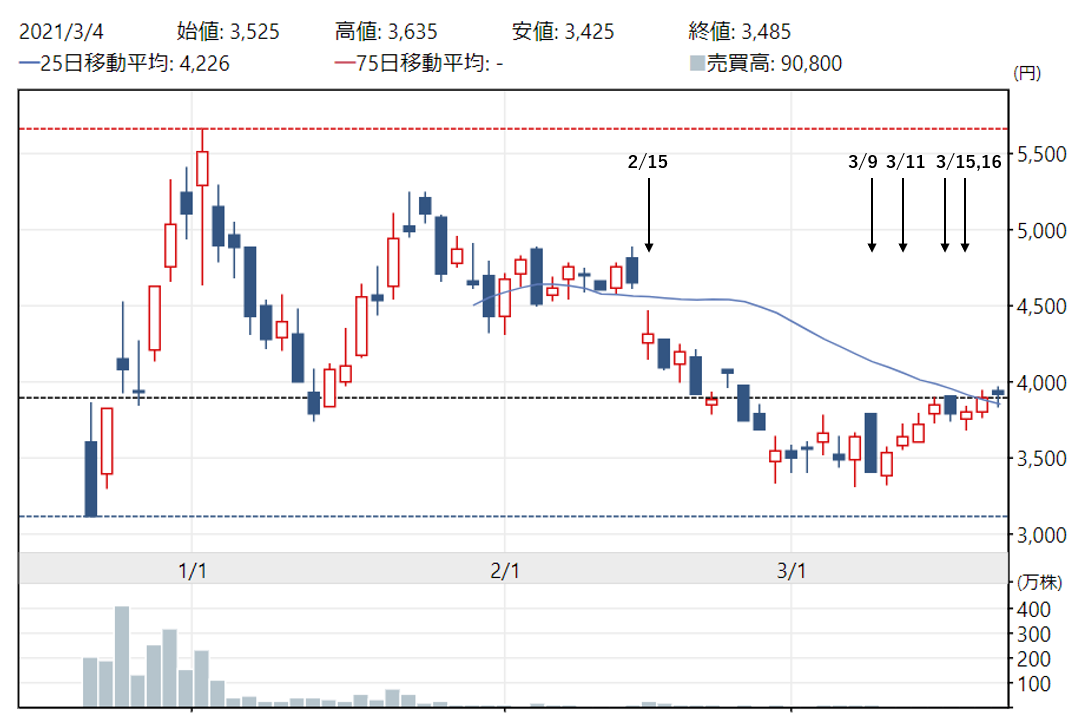The width and height of the screenshot is (1088, 727).
Task: Click the black dashed horizontal price line
Action: tap(513, 397)
